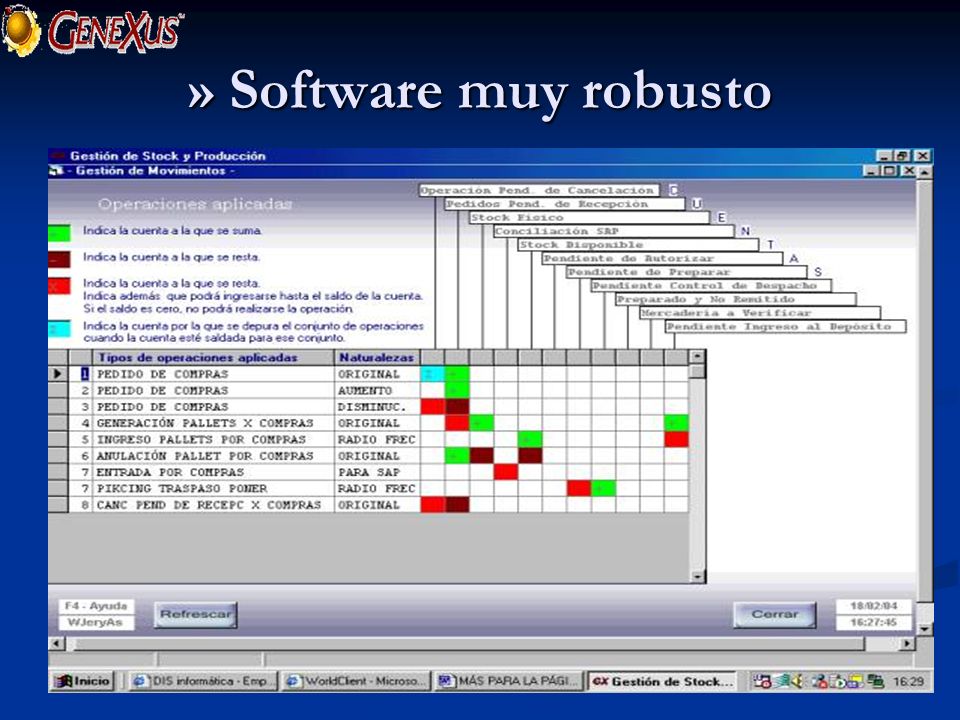The height and width of the screenshot is (720, 960).
Task: Minimize the Gestión de Movimientos inner window
Action: point(871,171)
